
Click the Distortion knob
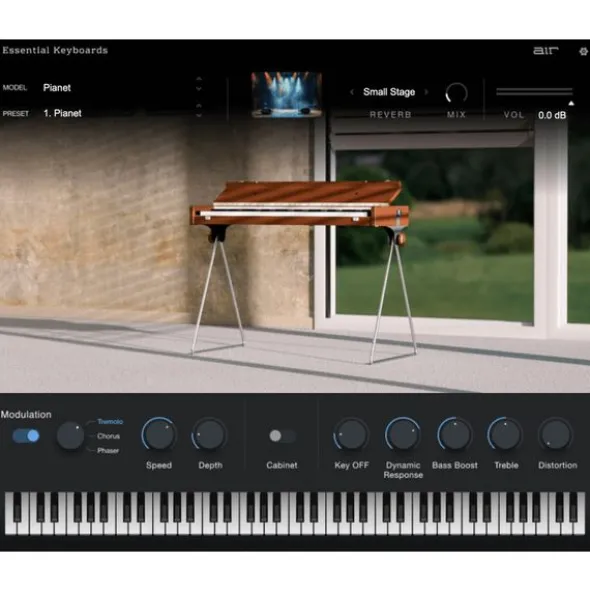click(x=556, y=435)
